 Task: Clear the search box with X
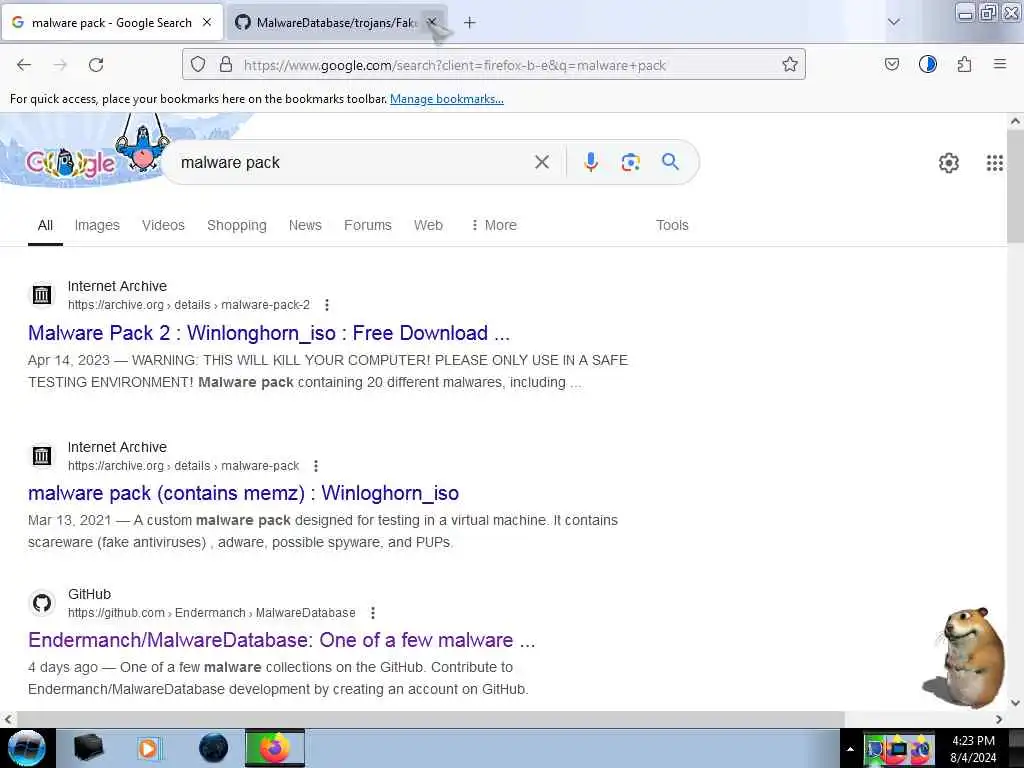(541, 162)
